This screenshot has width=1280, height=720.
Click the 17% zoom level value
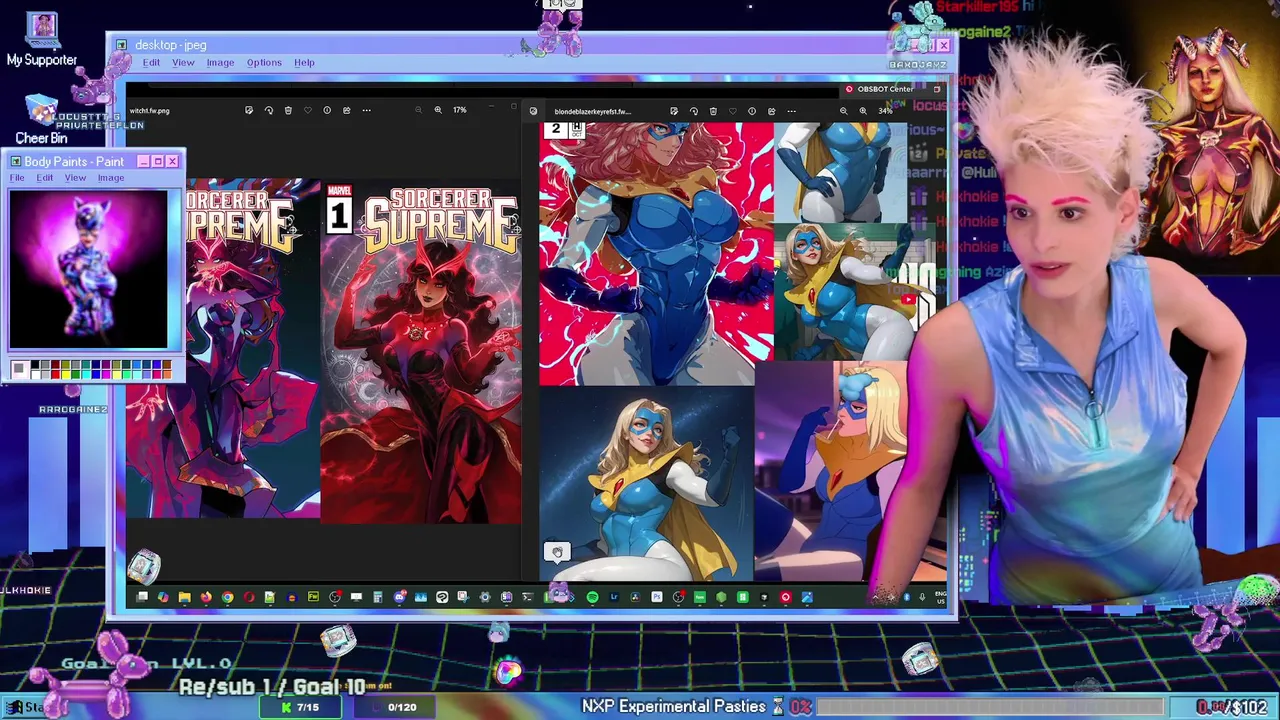(459, 110)
